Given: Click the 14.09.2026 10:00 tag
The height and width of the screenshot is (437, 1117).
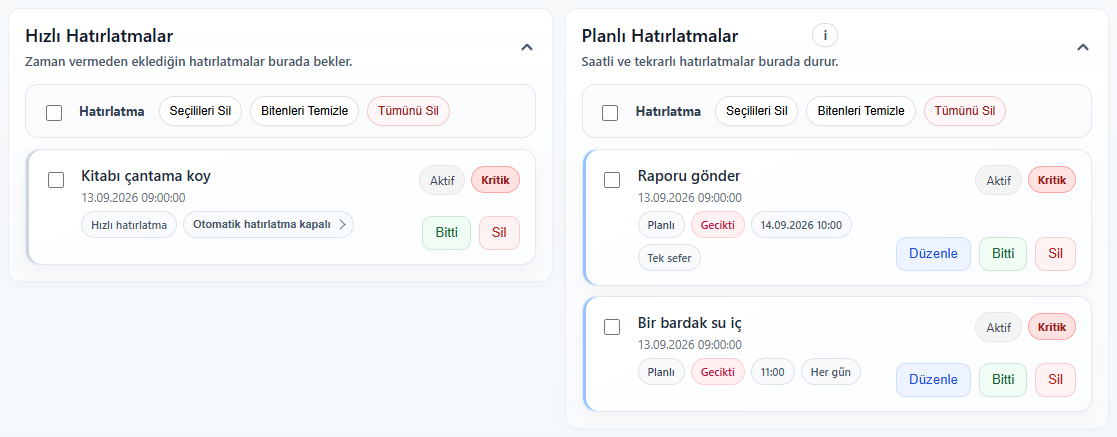Looking at the screenshot, I should click(801, 225).
